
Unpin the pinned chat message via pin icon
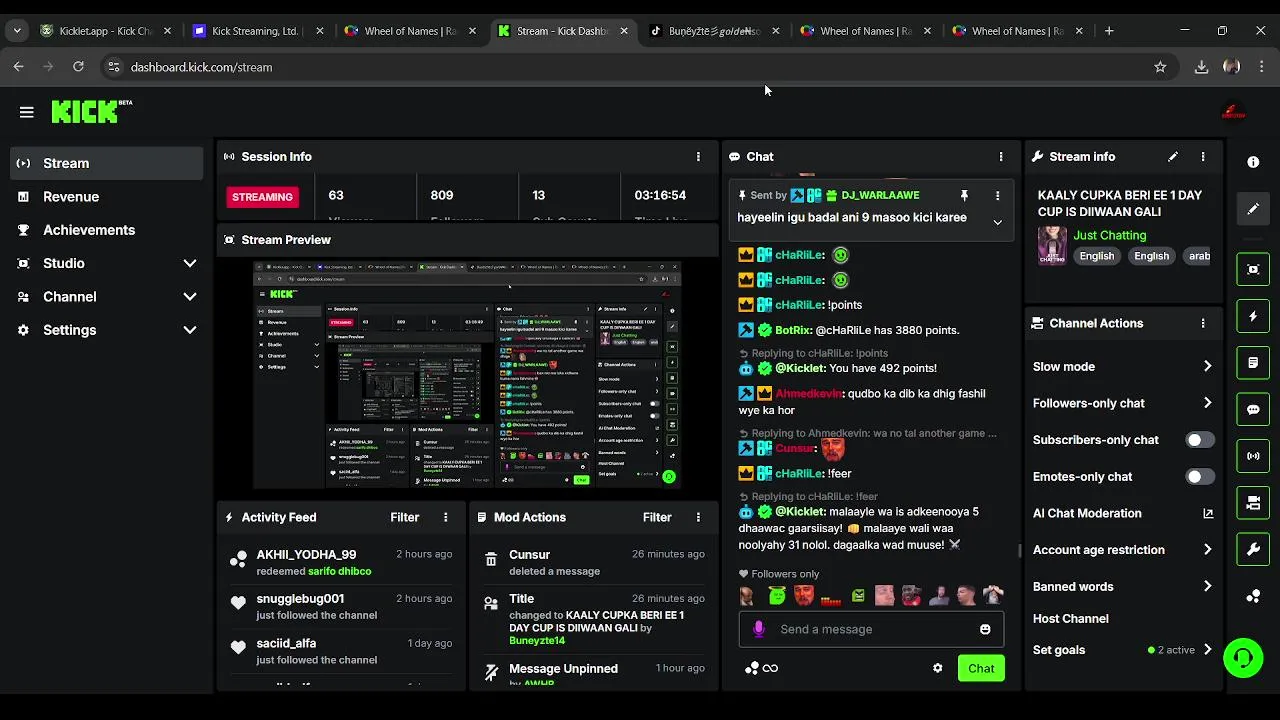(x=964, y=196)
